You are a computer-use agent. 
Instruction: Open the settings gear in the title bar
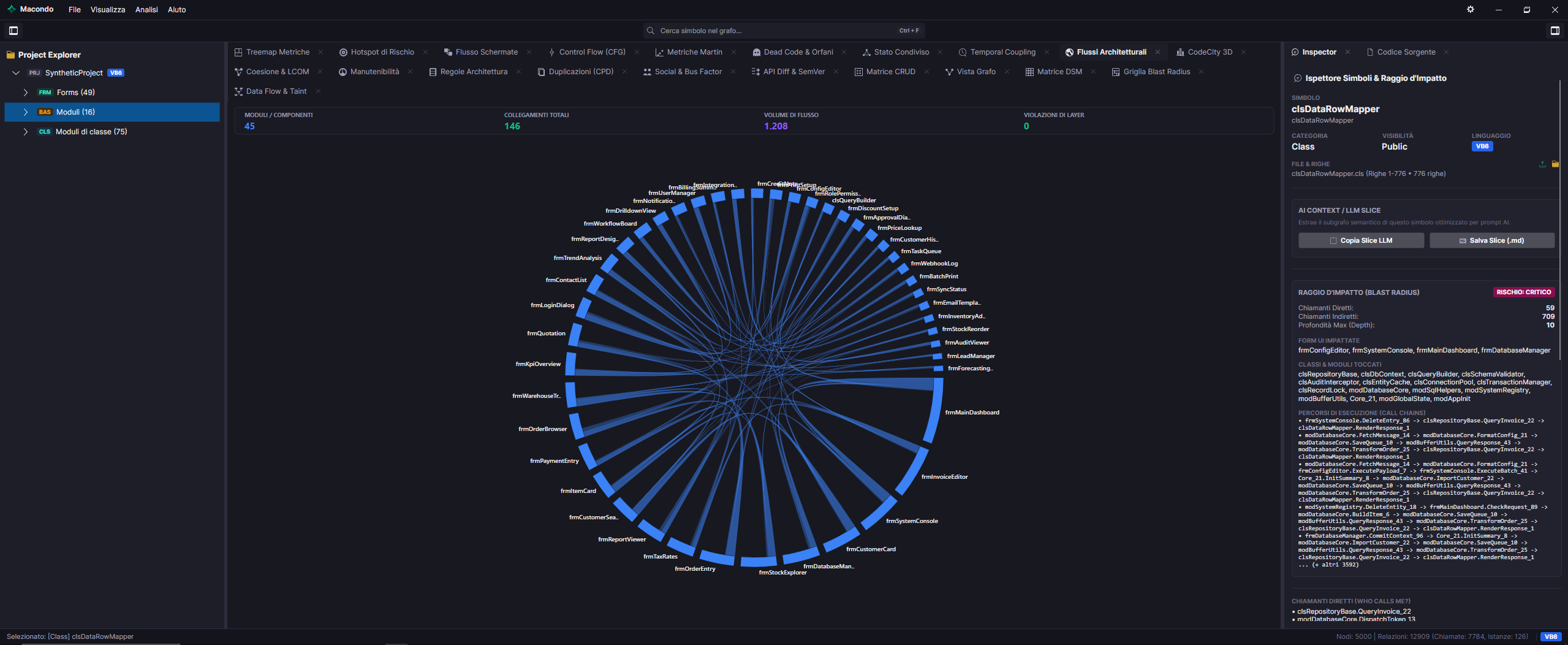(1470, 9)
